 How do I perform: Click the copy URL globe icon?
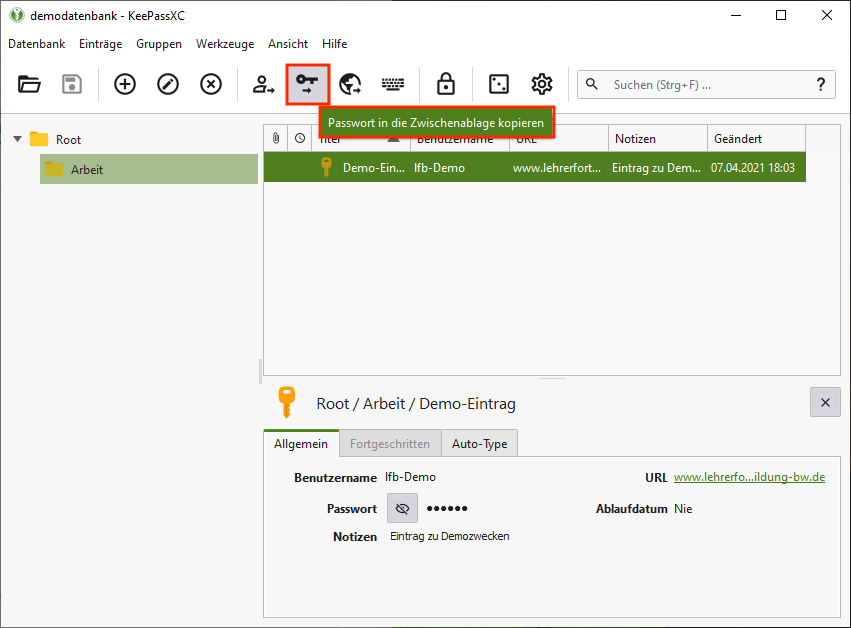[x=350, y=85]
